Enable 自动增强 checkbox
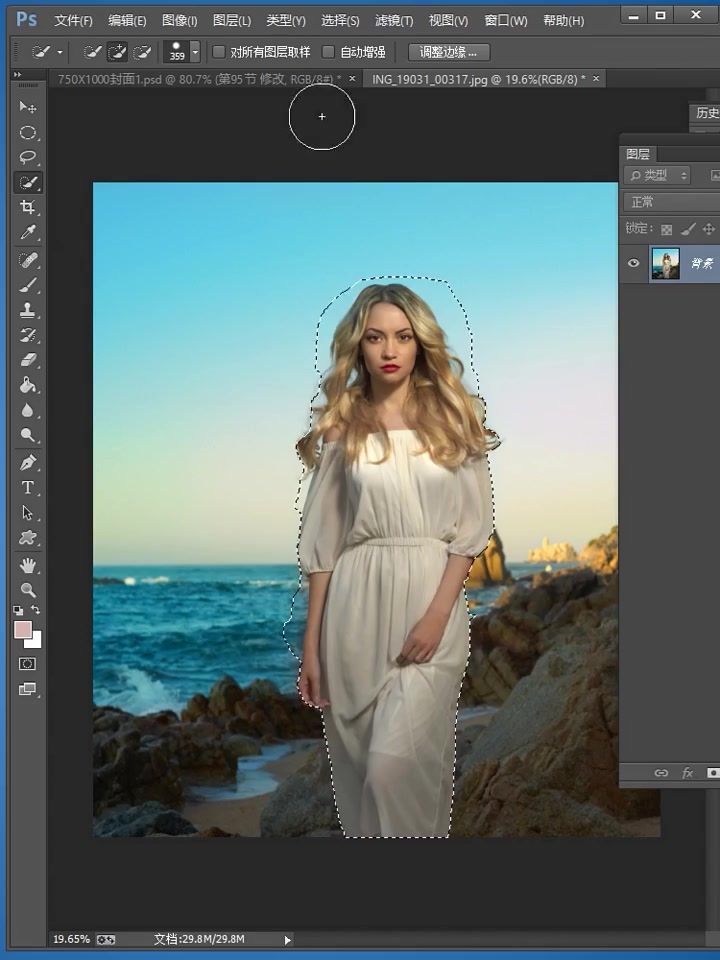This screenshot has height=960, width=720. tap(328, 52)
